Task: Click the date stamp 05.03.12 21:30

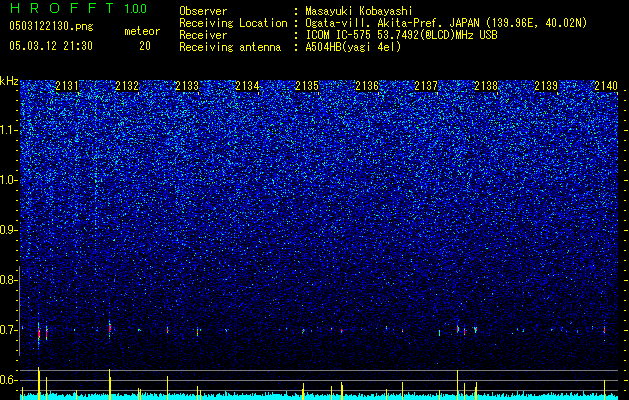Action: point(51,46)
